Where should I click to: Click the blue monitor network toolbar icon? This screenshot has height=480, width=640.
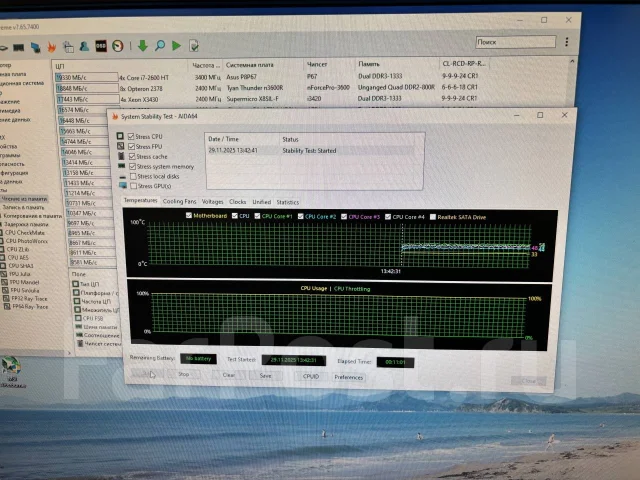(x=36, y=47)
